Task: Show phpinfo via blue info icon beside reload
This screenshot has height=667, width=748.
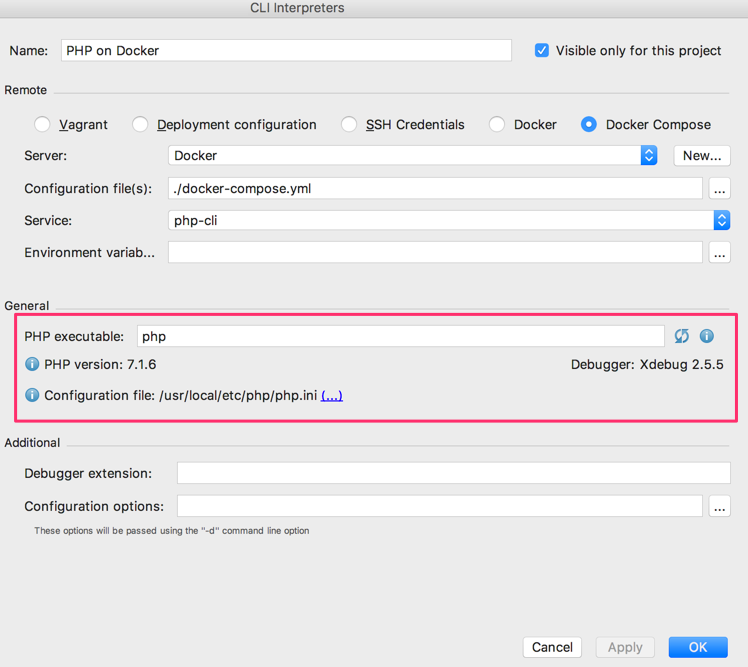Action: coord(706,336)
